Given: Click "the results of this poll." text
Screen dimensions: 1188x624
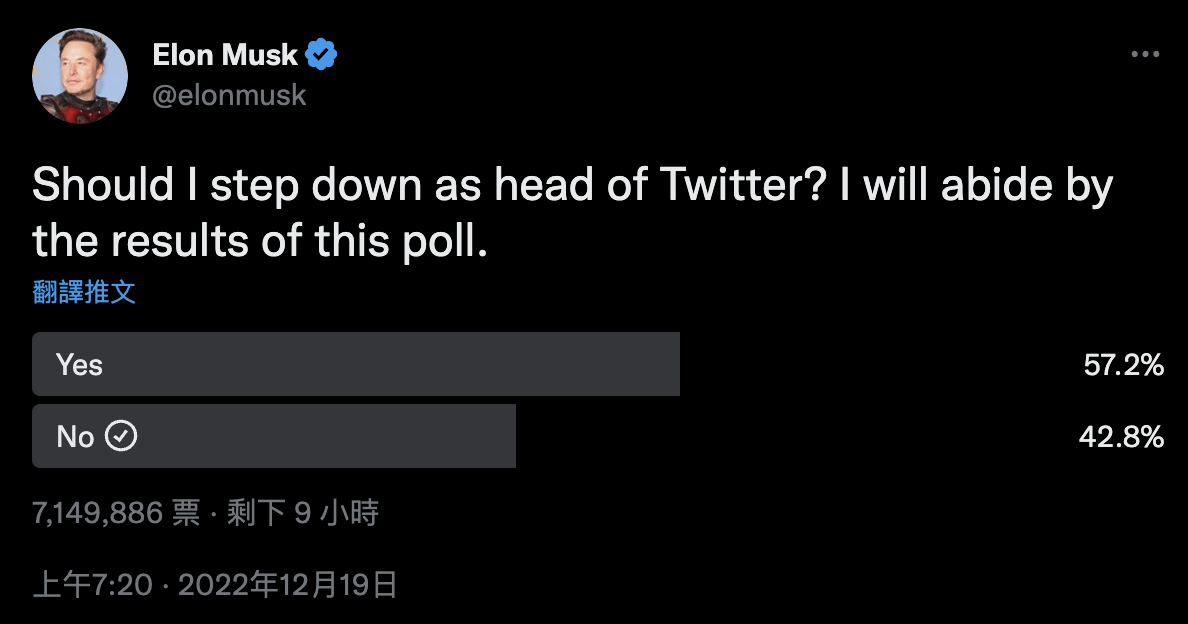Looking at the screenshot, I should coord(260,241).
